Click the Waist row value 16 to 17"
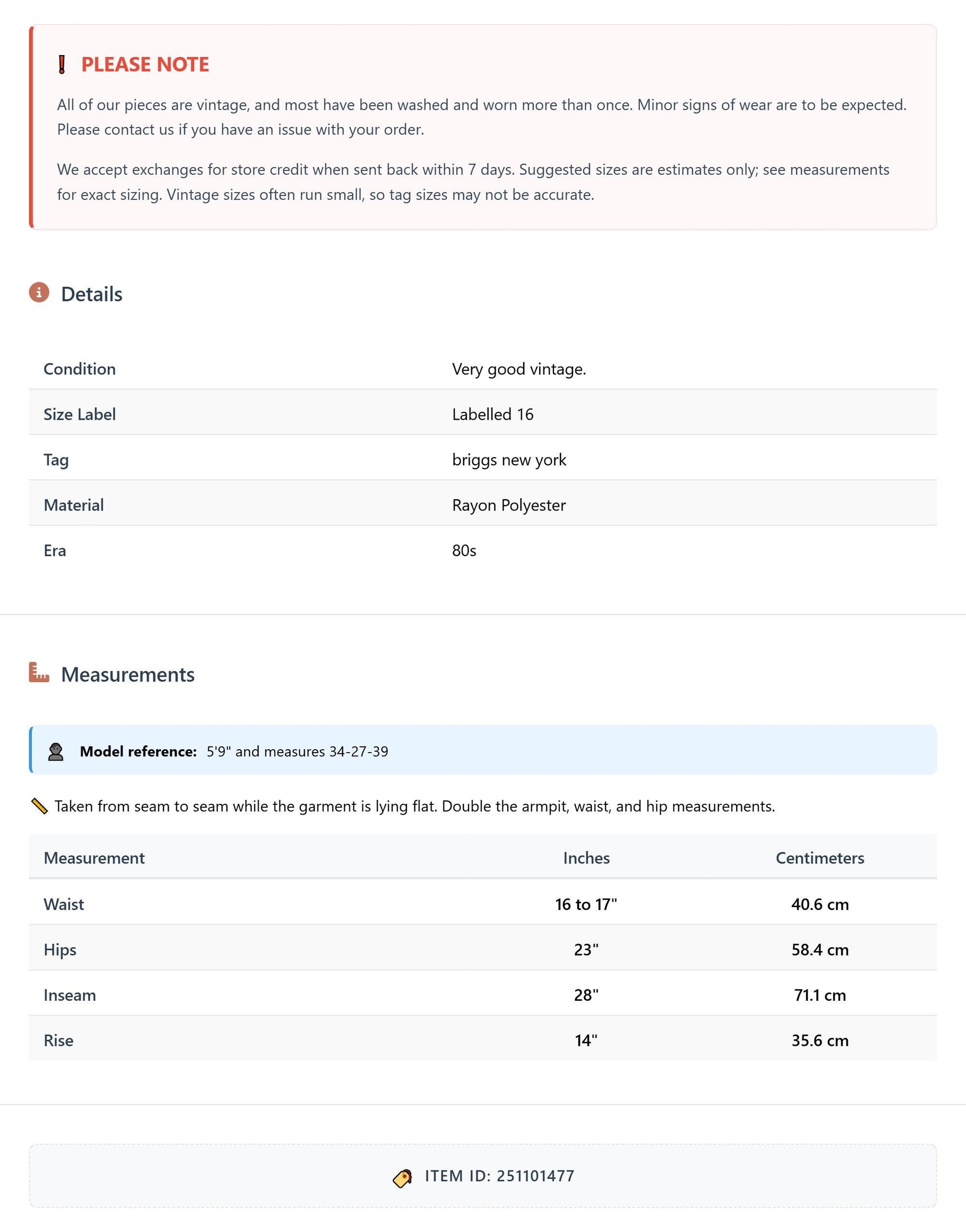The image size is (966, 1232). [x=586, y=905]
